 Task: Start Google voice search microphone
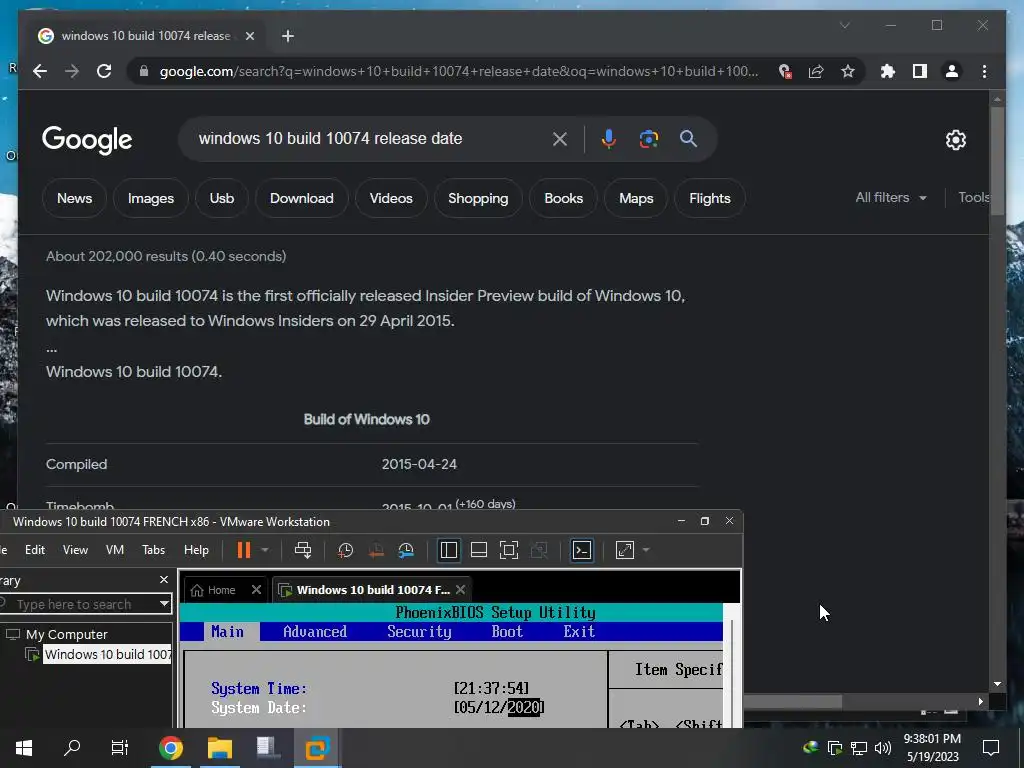click(x=609, y=138)
